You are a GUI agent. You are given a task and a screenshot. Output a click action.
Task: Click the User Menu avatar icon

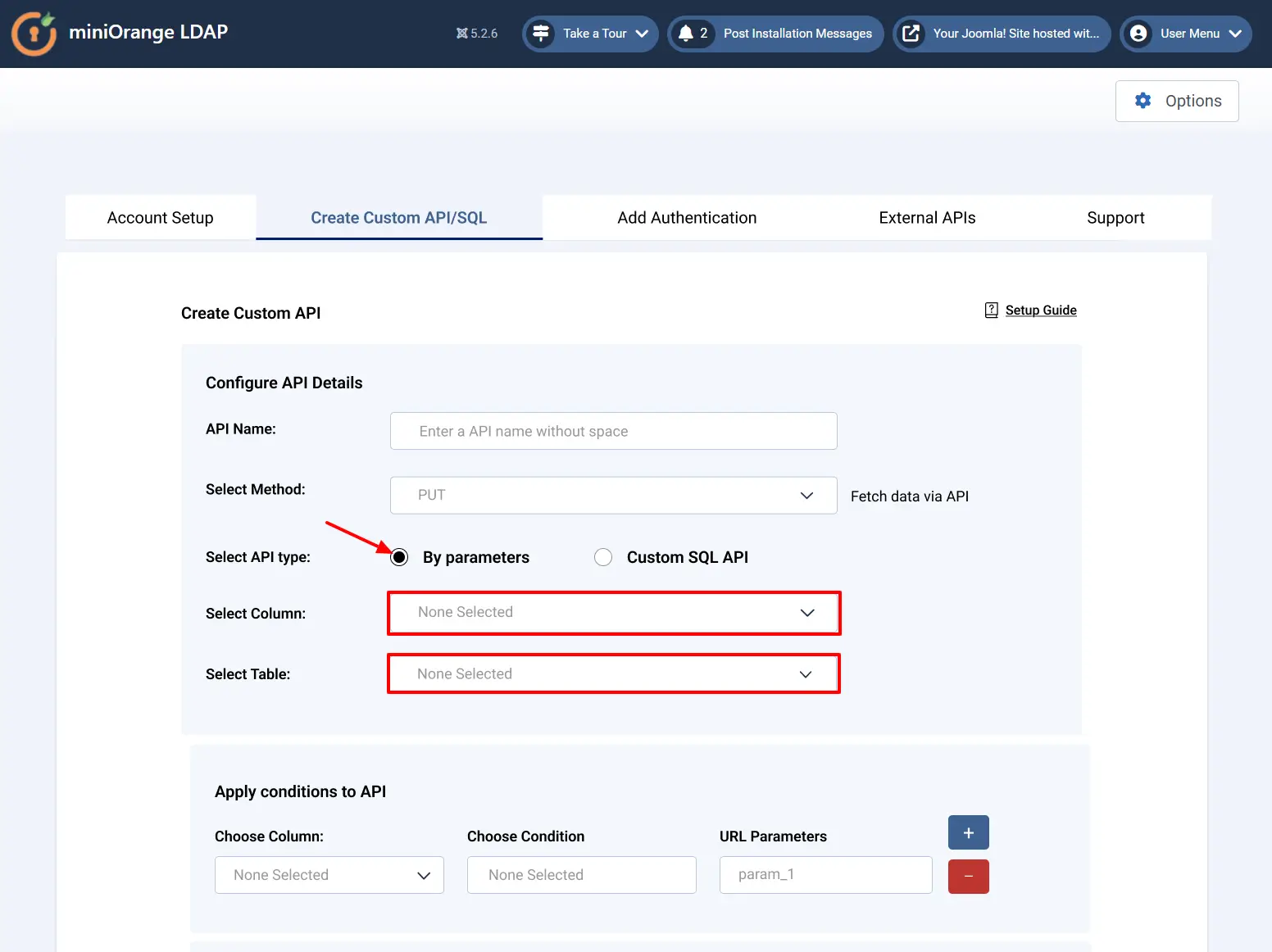(1138, 34)
